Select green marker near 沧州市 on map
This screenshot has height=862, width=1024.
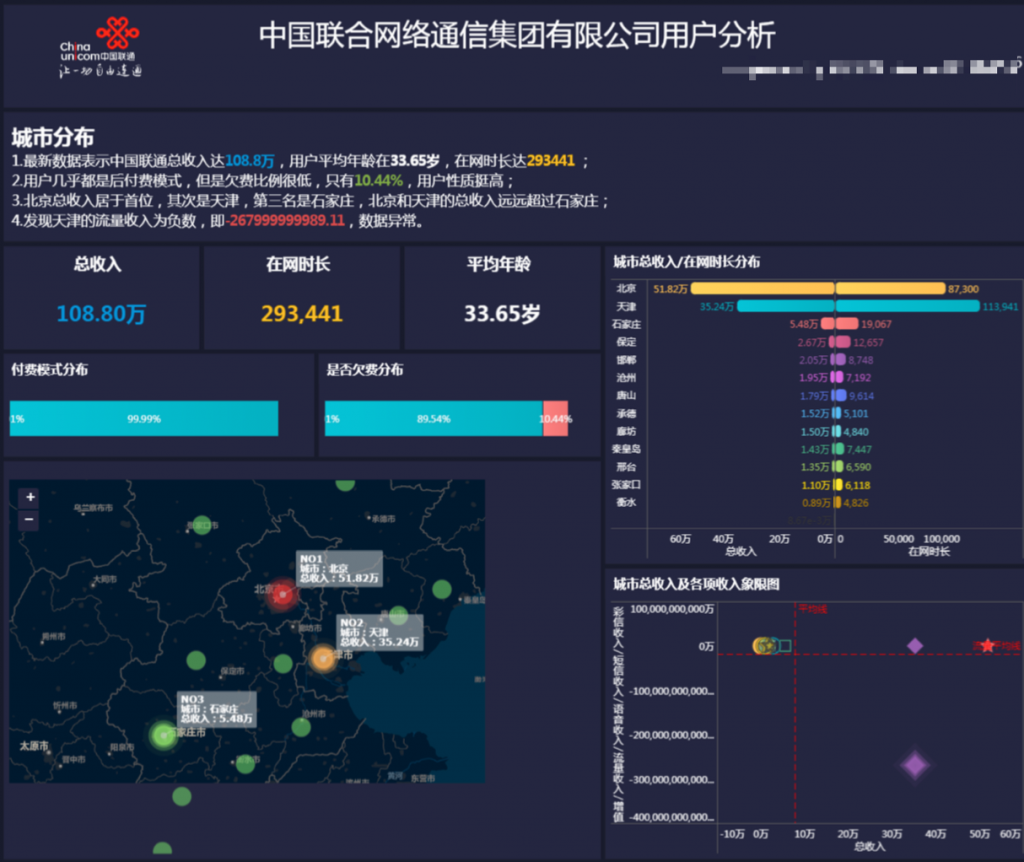[x=301, y=727]
